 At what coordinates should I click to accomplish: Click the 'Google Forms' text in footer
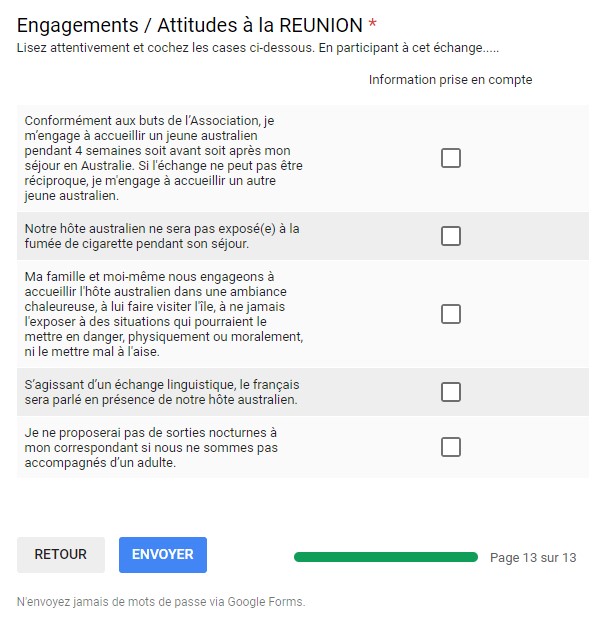265,602
